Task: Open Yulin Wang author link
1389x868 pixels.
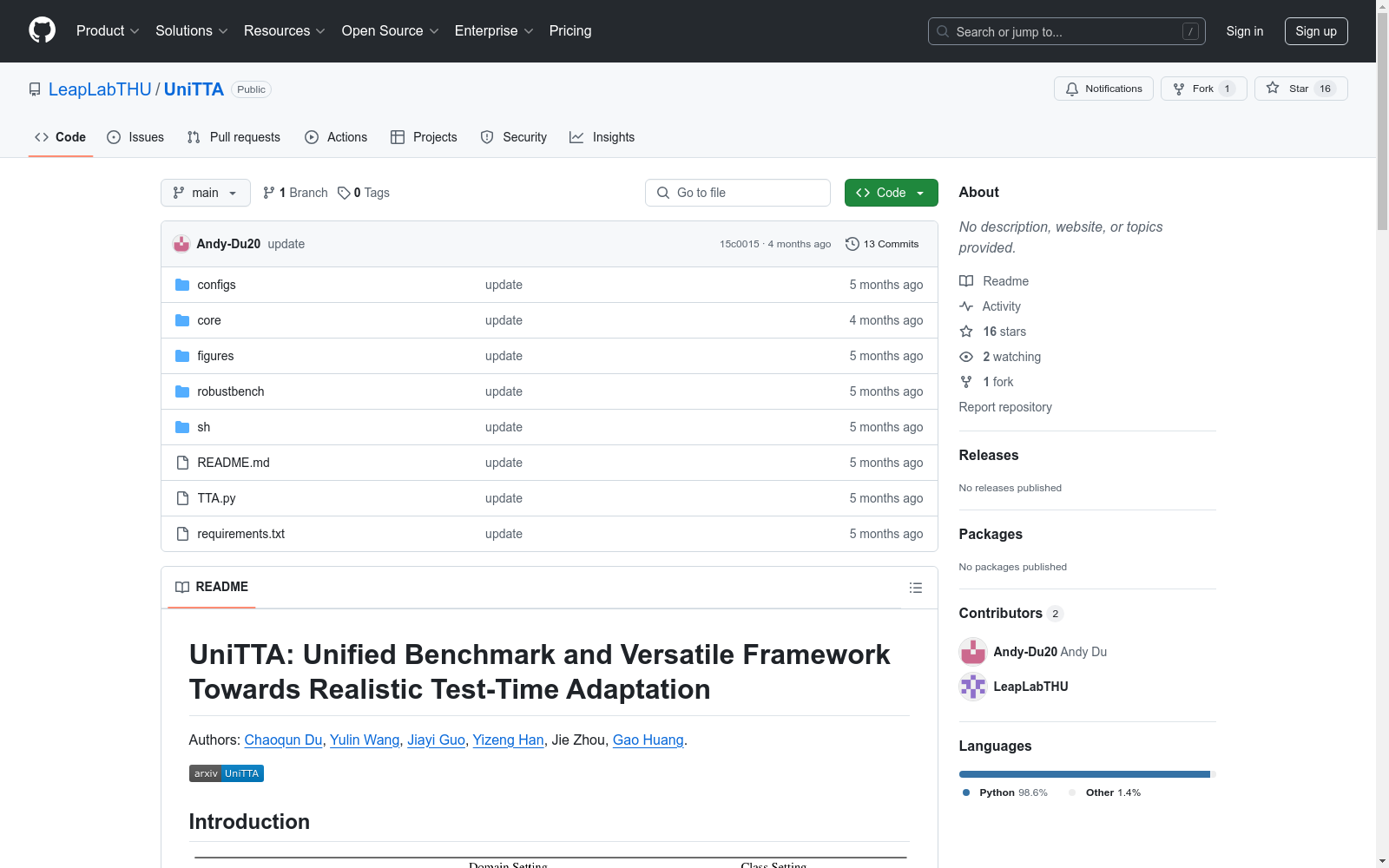Action: (365, 740)
